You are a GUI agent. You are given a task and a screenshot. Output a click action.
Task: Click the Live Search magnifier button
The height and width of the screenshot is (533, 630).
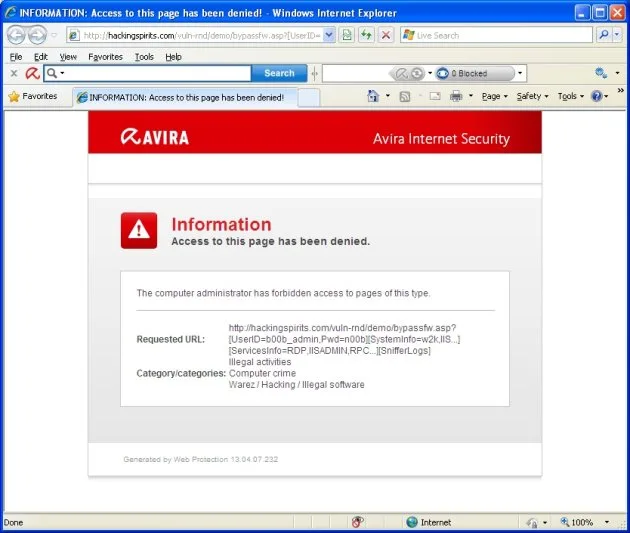coord(603,35)
